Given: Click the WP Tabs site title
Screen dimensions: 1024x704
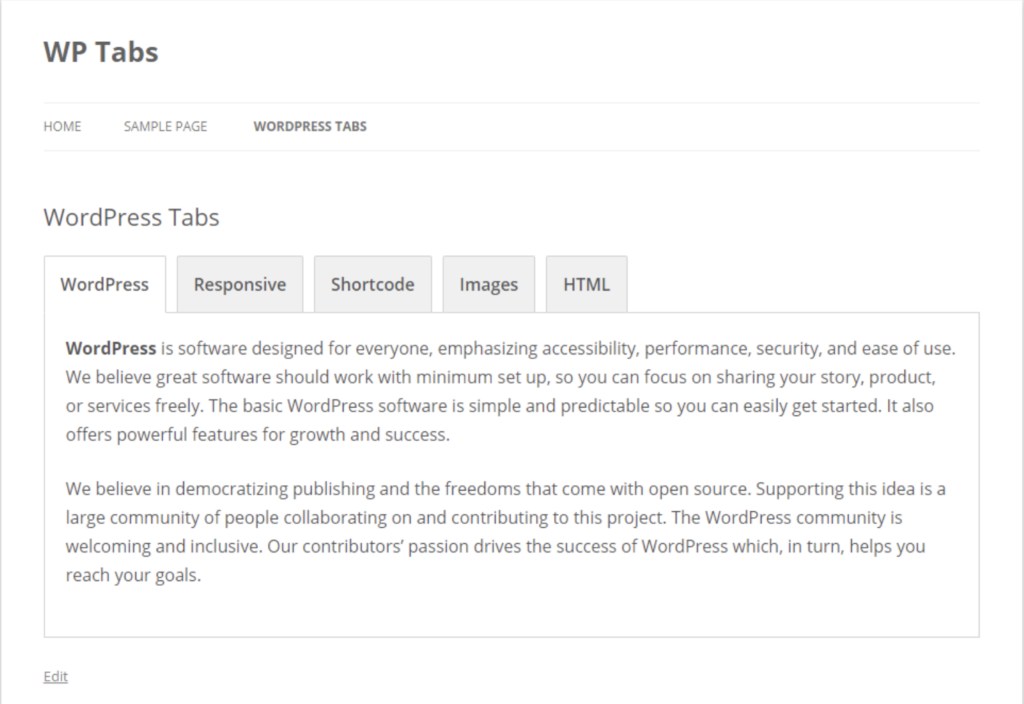Looking at the screenshot, I should pos(100,52).
